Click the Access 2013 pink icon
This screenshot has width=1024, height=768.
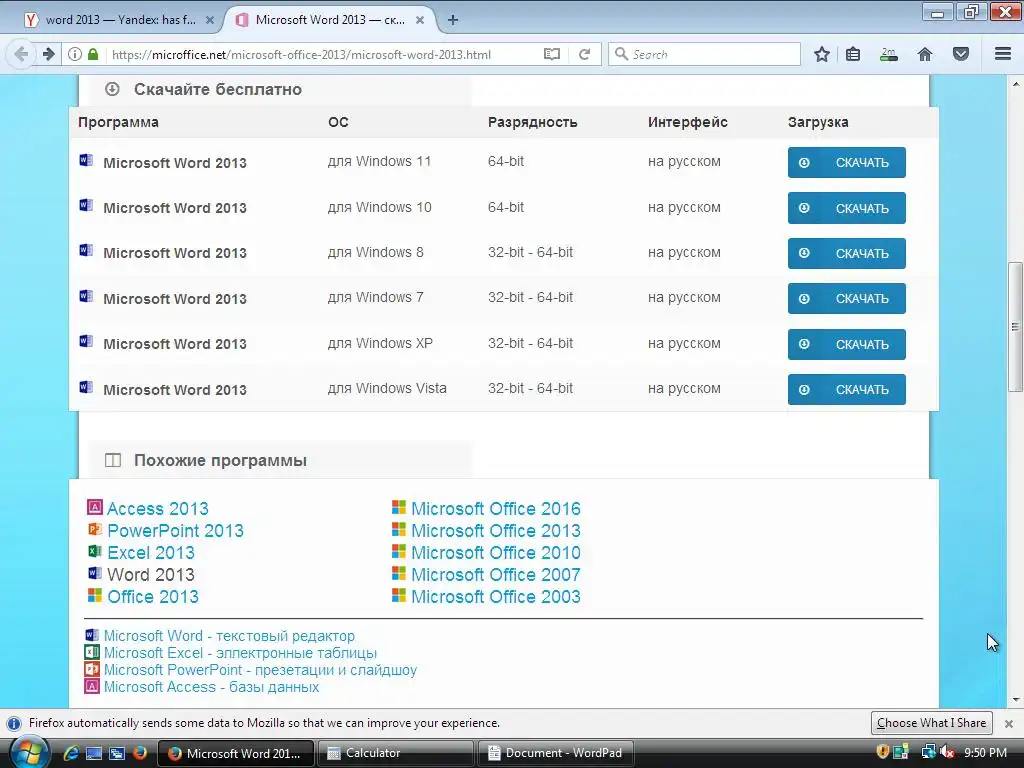pyautogui.click(x=95, y=507)
